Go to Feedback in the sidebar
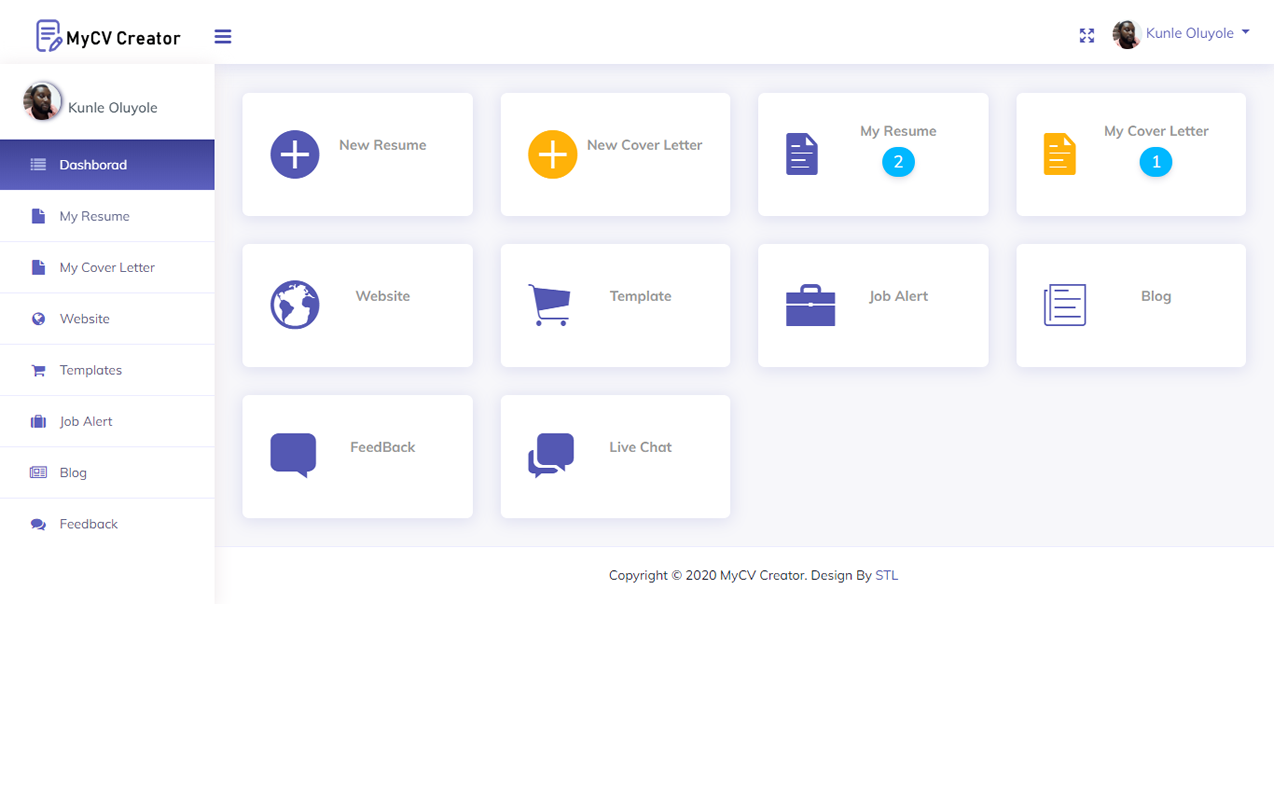 tap(88, 524)
